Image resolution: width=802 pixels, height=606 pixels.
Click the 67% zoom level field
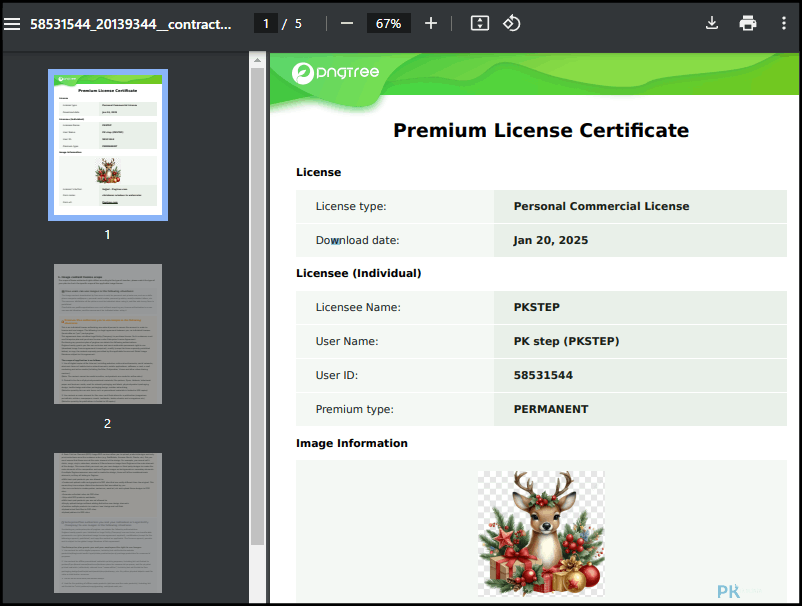388,24
